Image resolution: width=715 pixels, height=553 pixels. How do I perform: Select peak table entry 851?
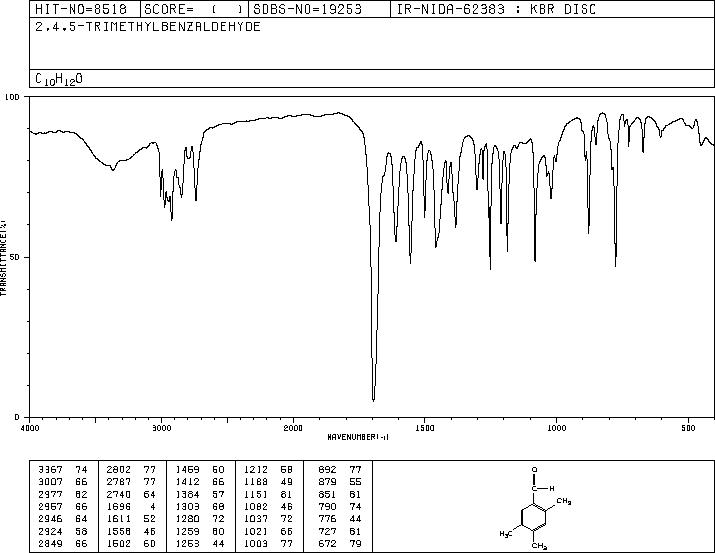pos(327,494)
